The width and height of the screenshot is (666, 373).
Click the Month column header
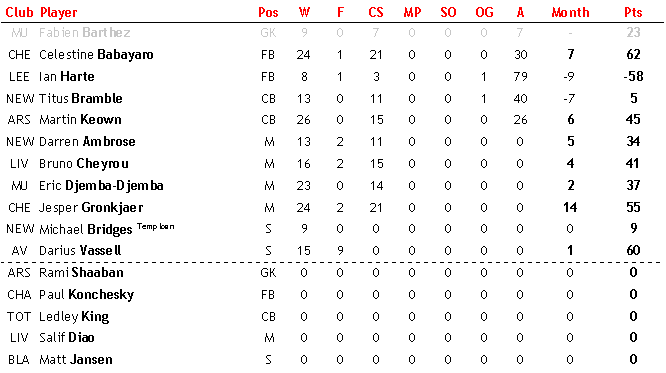pos(570,12)
